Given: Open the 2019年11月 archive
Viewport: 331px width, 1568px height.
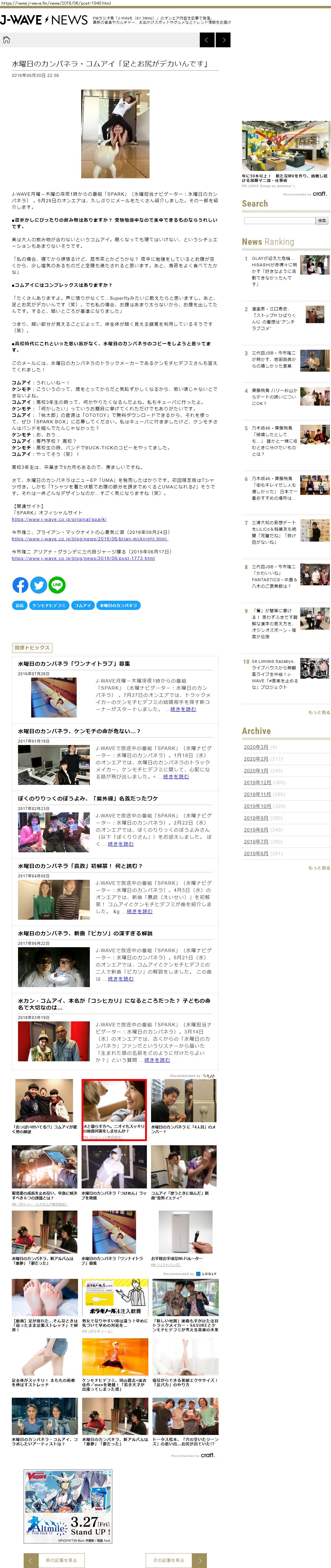Looking at the screenshot, I should coord(257,794).
